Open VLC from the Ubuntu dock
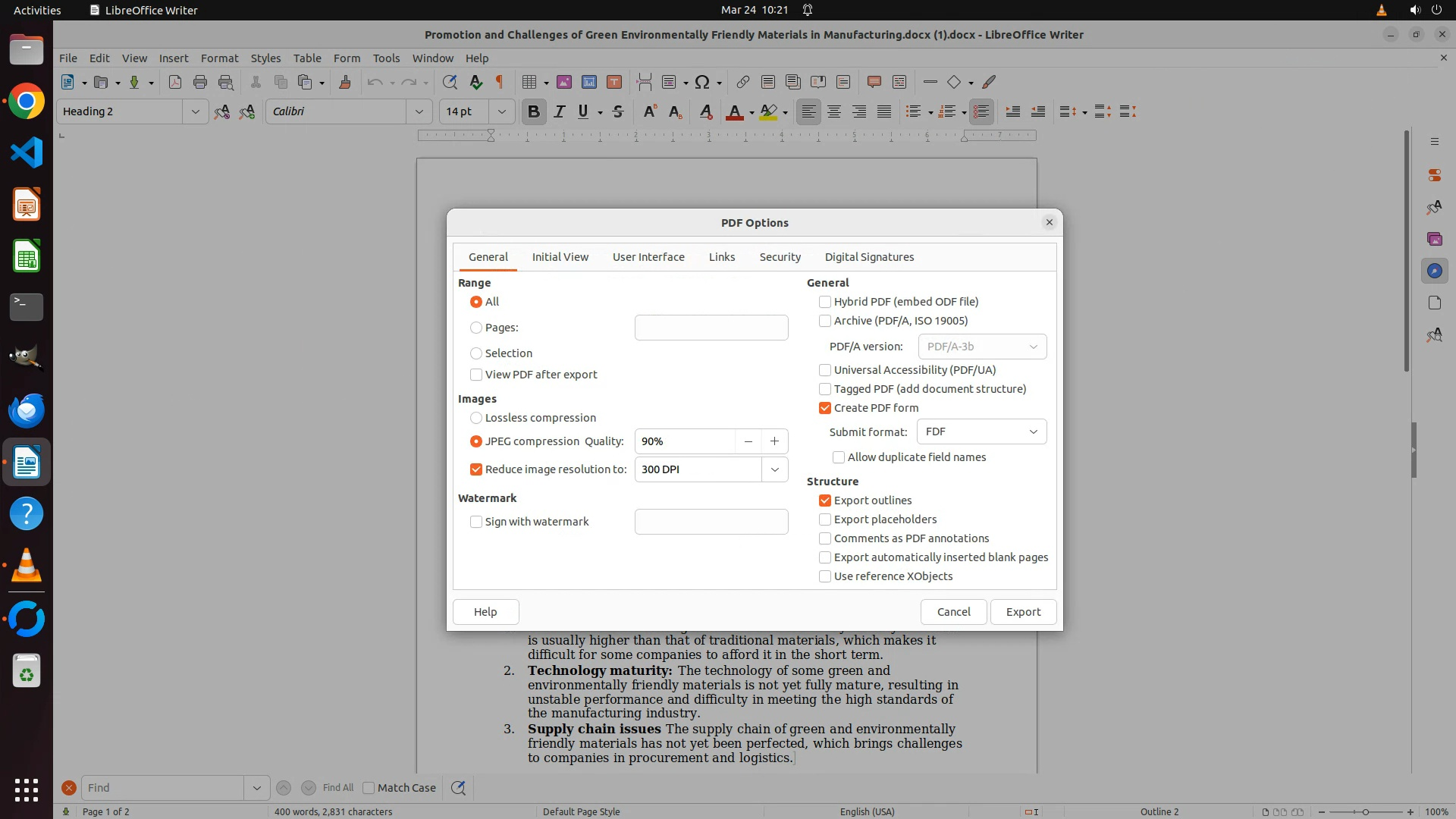Viewport: 1456px width, 819px height. (x=27, y=566)
